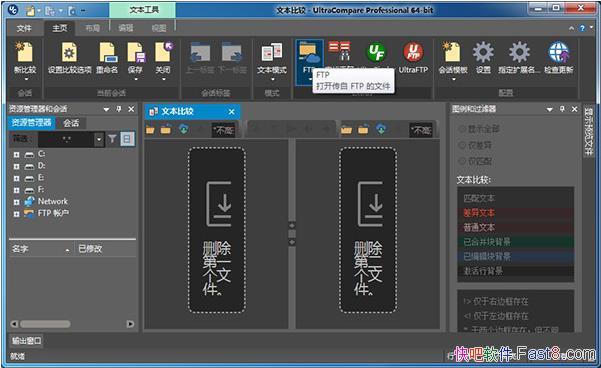The image size is (601, 368).
Task: Expand the C: drive node
Action: [x=16, y=155]
